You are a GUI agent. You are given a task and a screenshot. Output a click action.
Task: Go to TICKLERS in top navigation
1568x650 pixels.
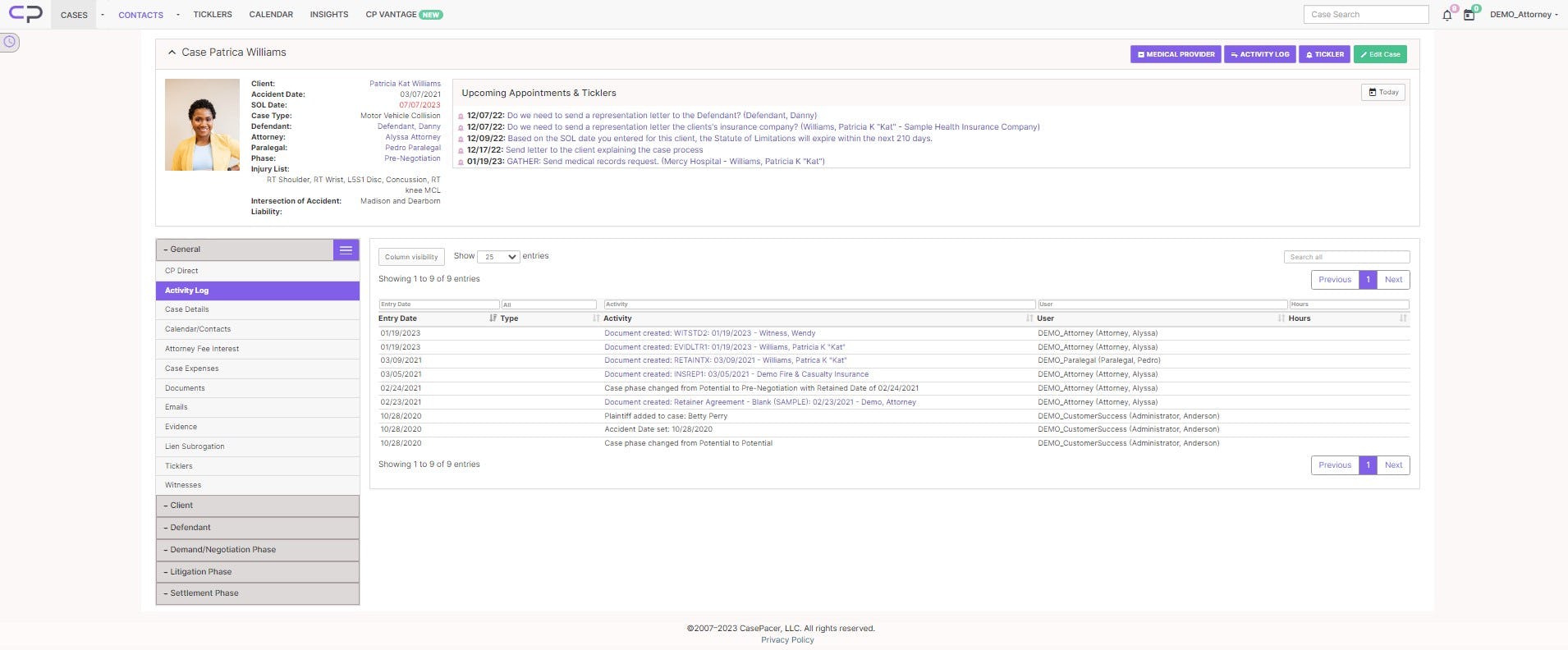(213, 15)
